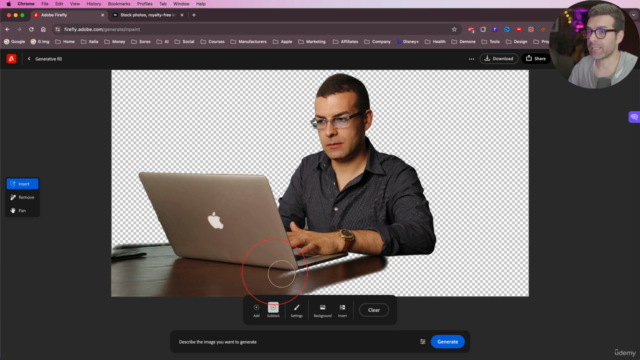Image resolution: width=640 pixels, height=360 pixels.
Task: Open the Bookmarks menu
Action: pyautogui.click(x=119, y=4)
